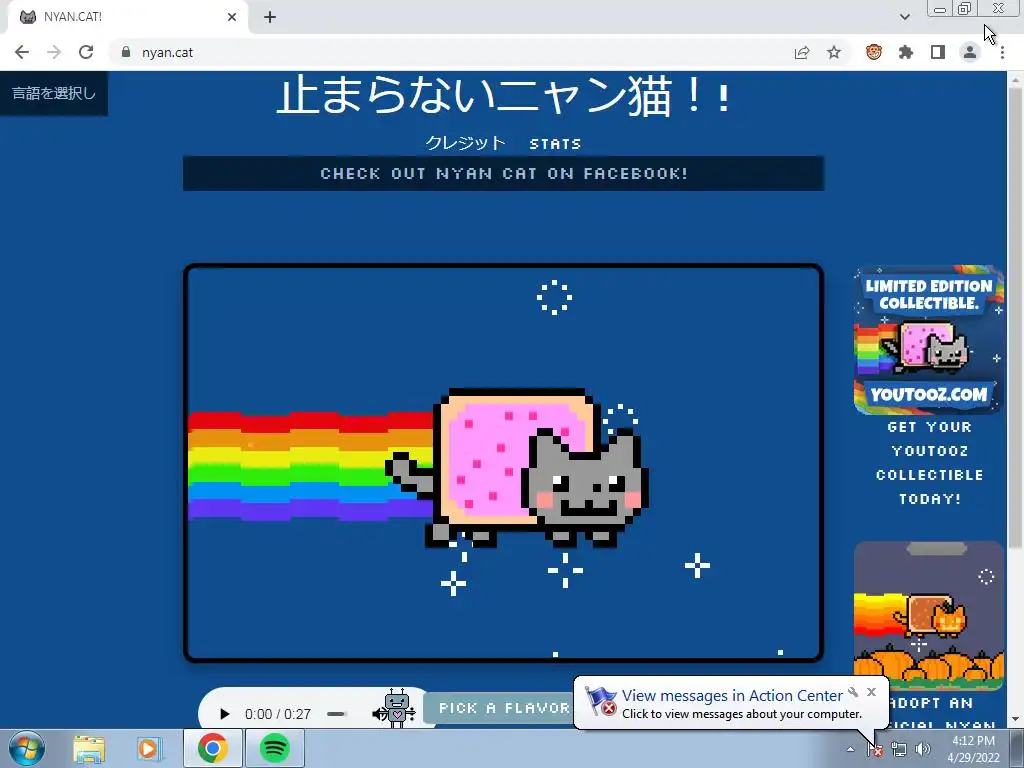Click the Action Center flag tray icon
This screenshot has height=768, width=1024.
875,750
